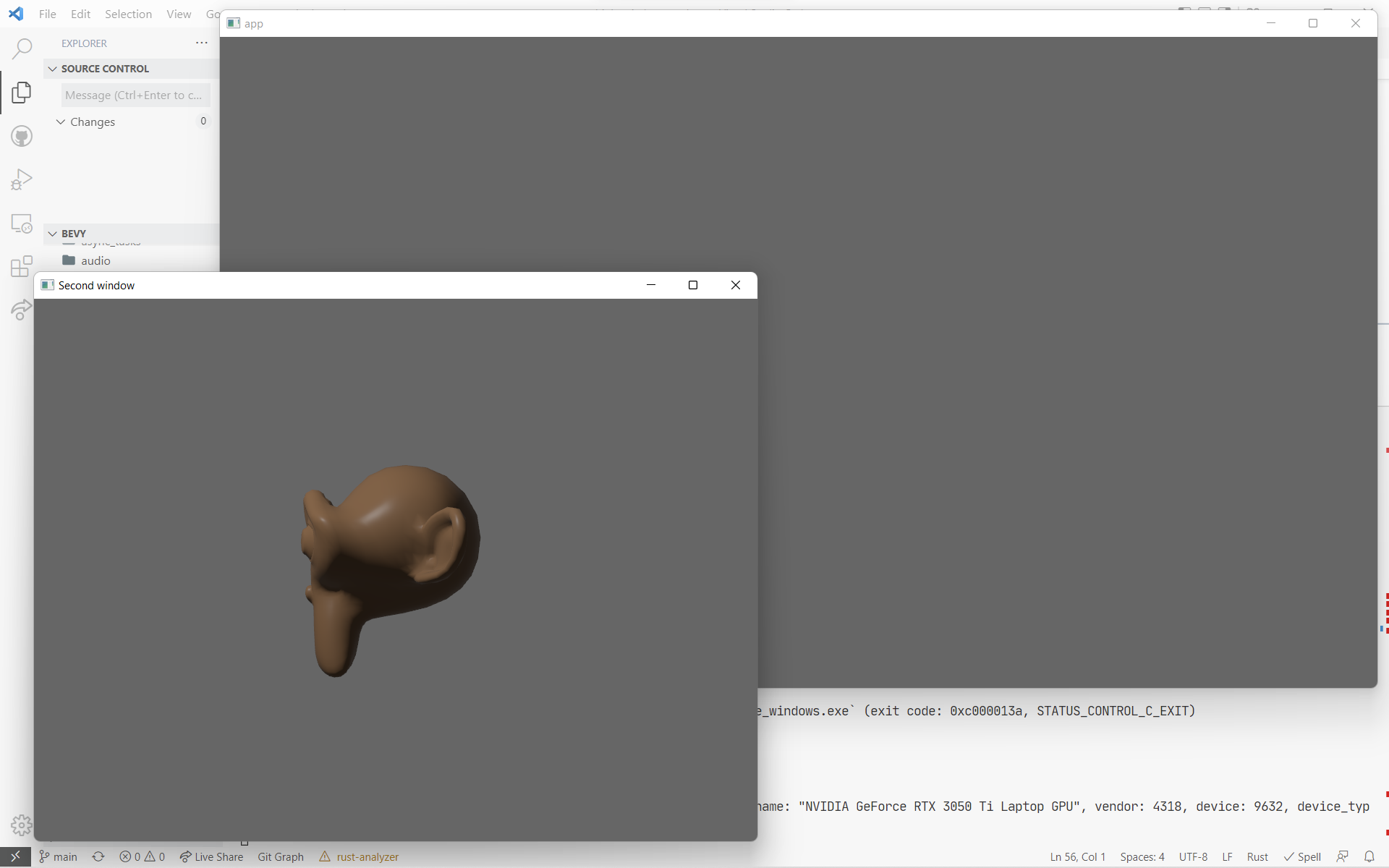Open Run and Debug view
Screen dimensions: 1389x868
pos(22,179)
